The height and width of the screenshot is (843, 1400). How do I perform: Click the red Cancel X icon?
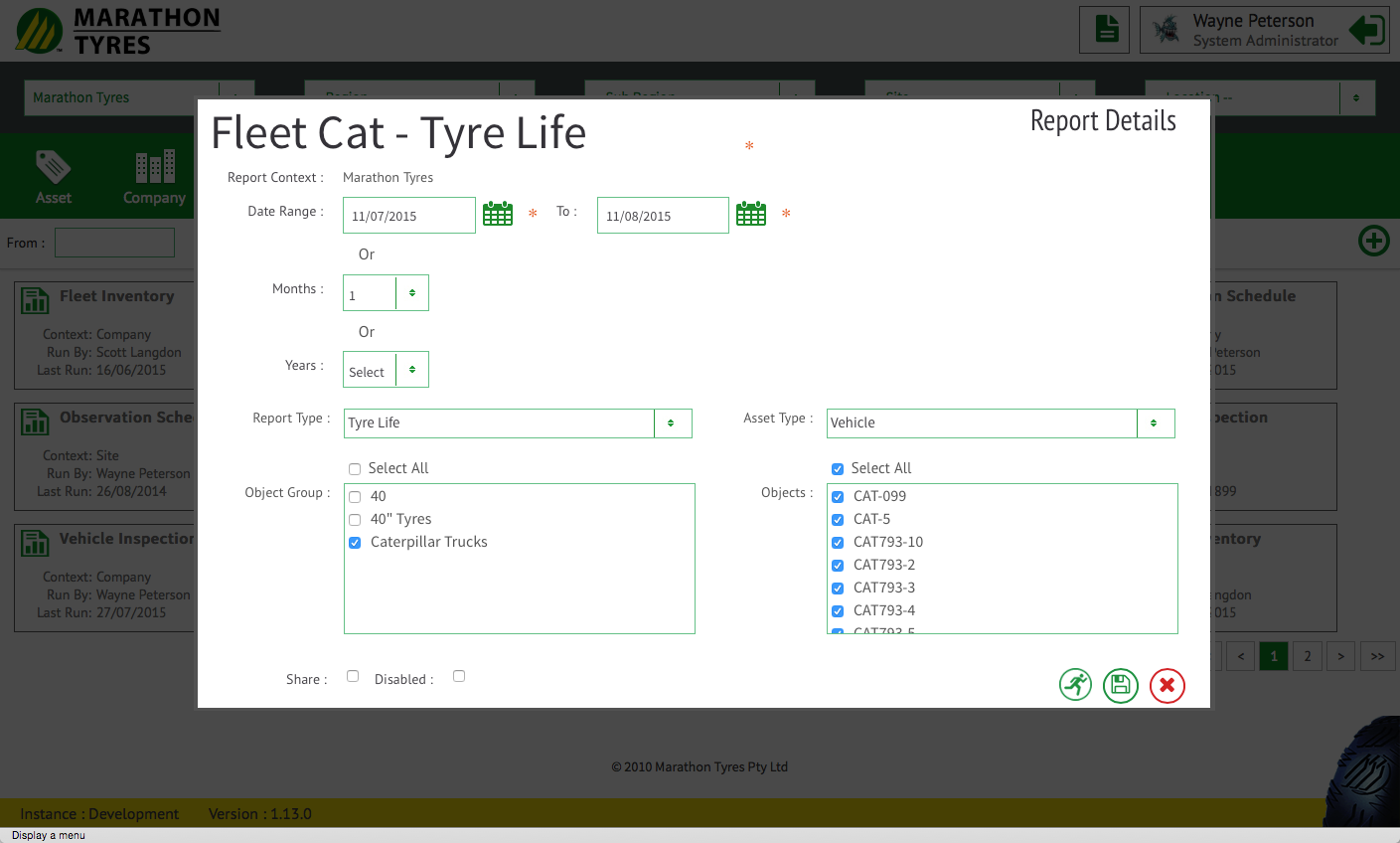point(1167,685)
